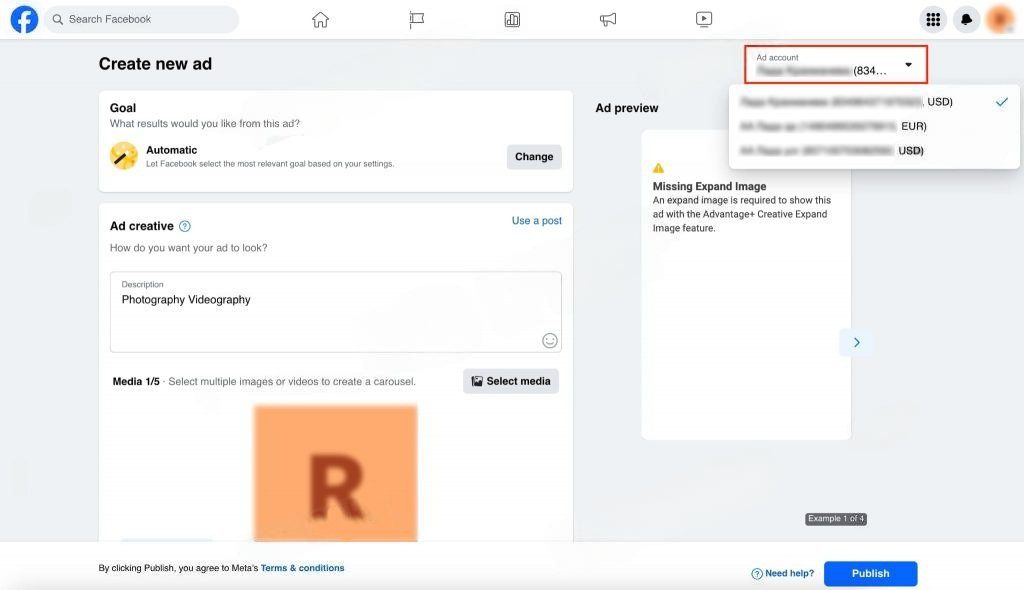Image resolution: width=1024 pixels, height=590 pixels.
Task: Click the Use a post link
Action: (x=536, y=221)
